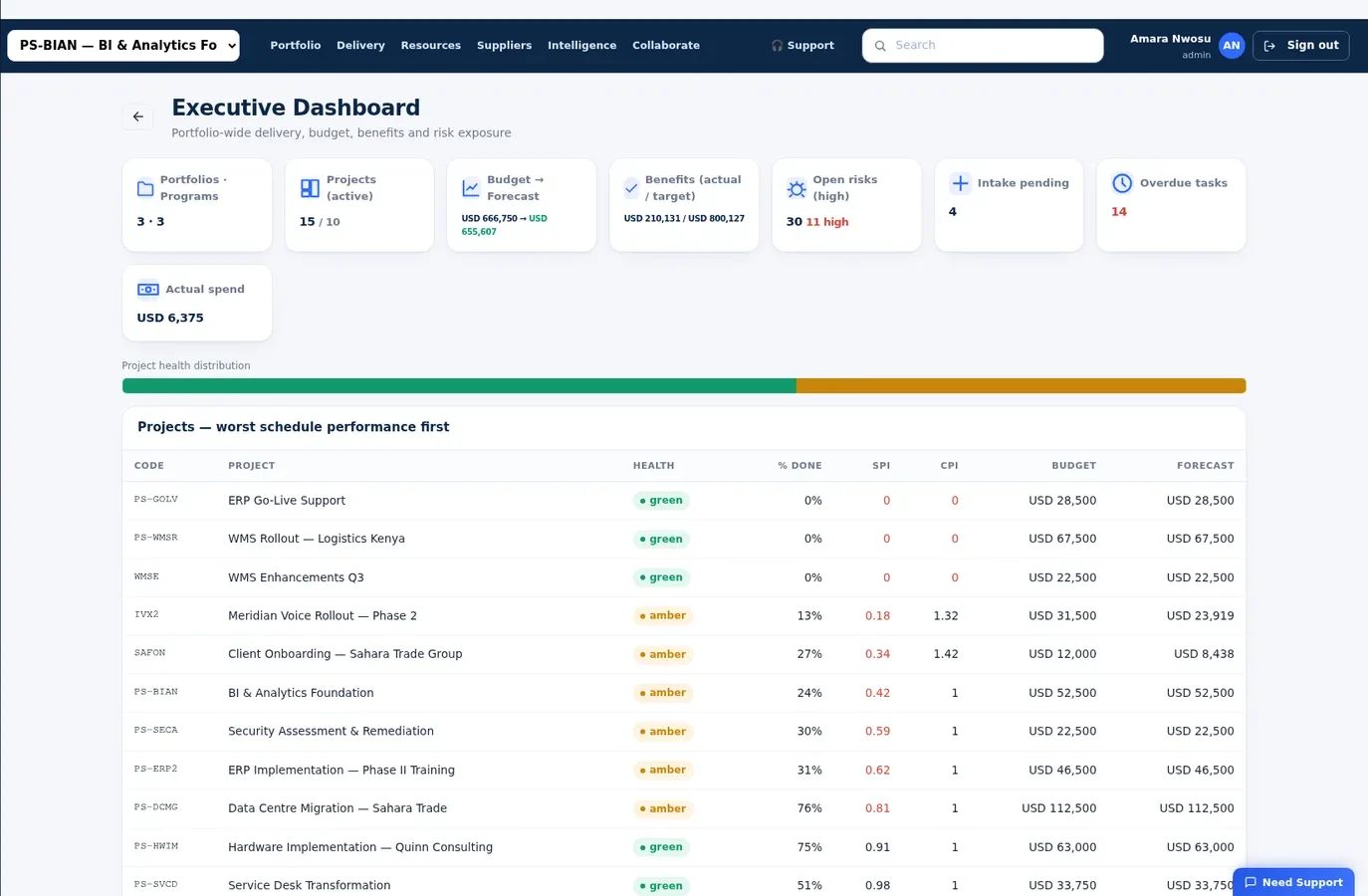Screen dimensions: 1368x896
Task: Click the amber segment of health distribution bar
Action: tap(1021, 386)
